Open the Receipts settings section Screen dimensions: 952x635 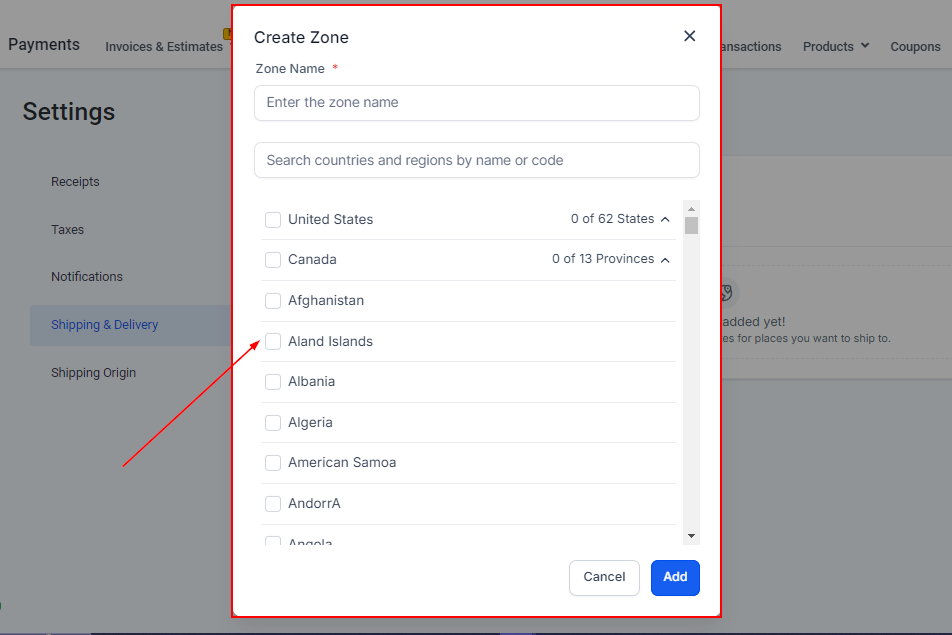click(76, 182)
